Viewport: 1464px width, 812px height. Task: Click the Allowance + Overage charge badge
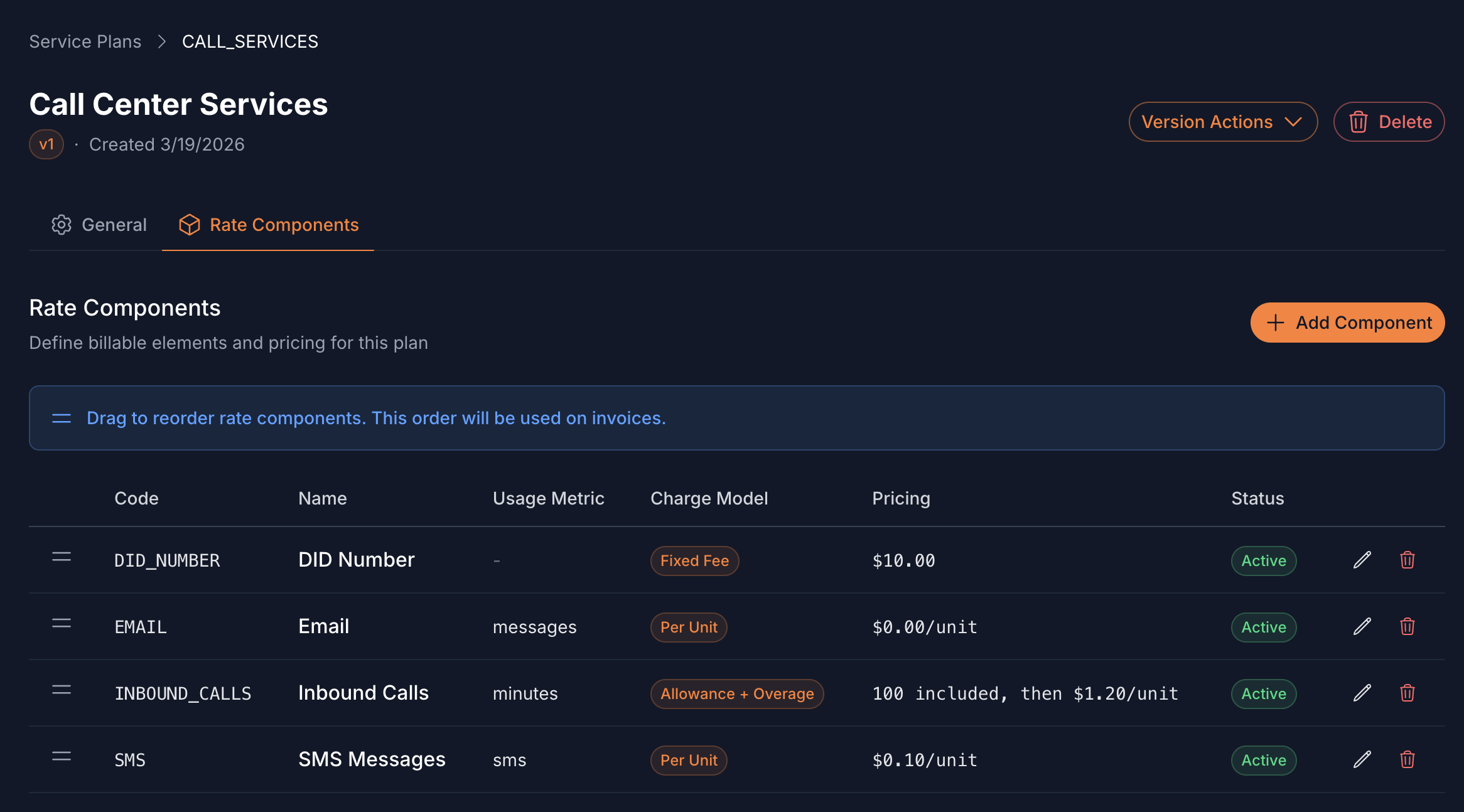coord(737,694)
